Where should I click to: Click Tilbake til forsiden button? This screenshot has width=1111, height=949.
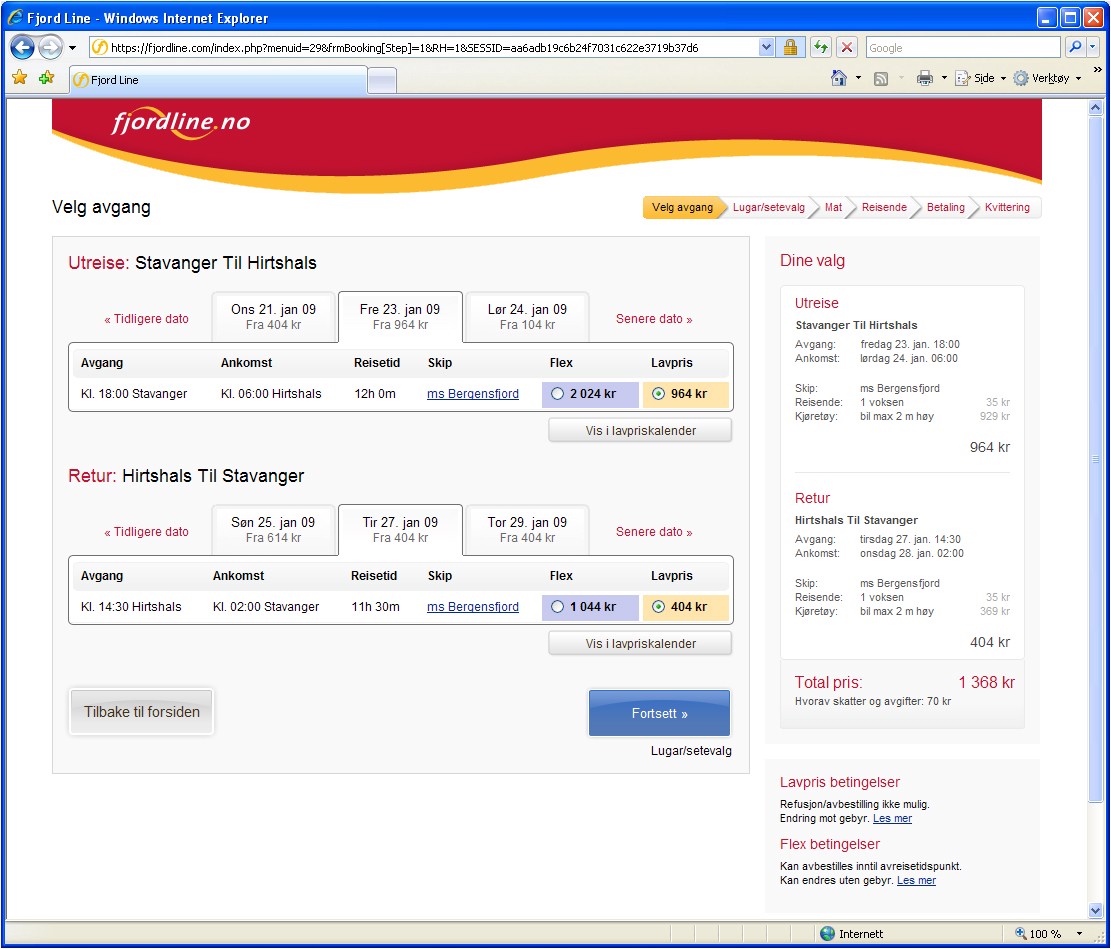click(142, 712)
